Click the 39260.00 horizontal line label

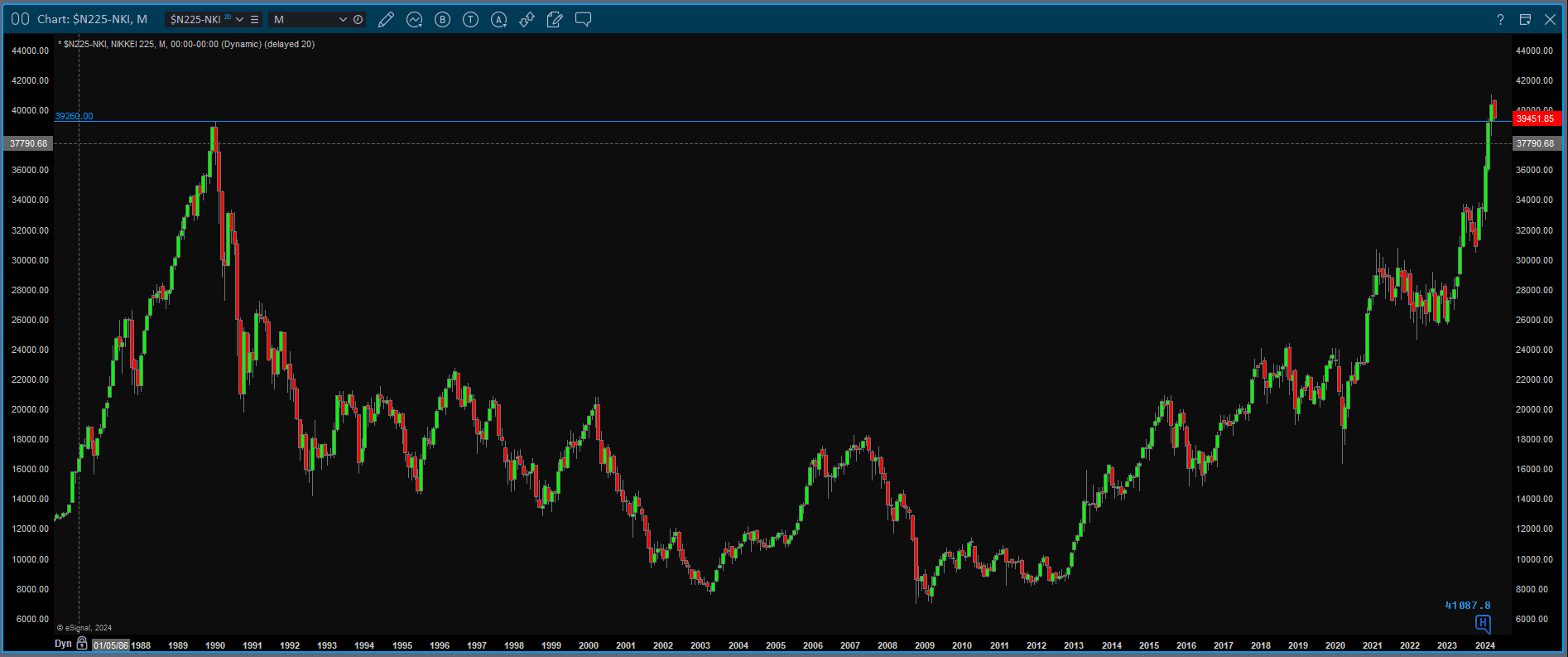pyautogui.click(x=75, y=116)
